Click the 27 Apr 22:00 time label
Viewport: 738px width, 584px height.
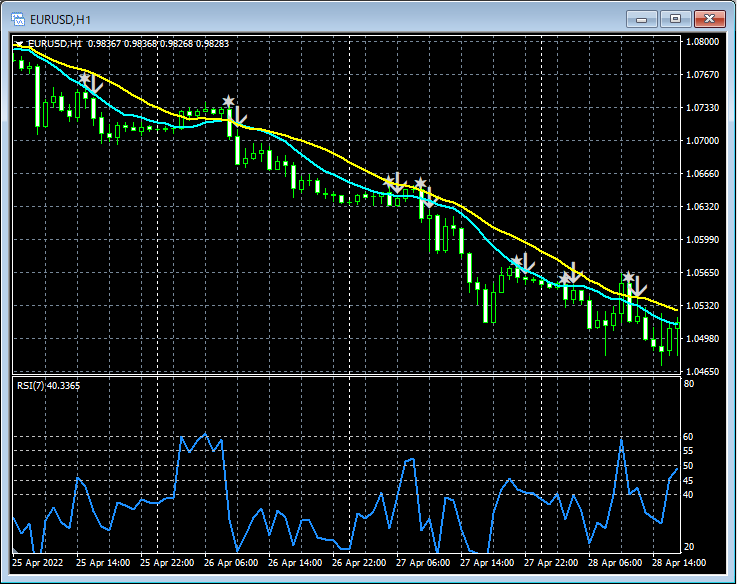(x=551, y=563)
